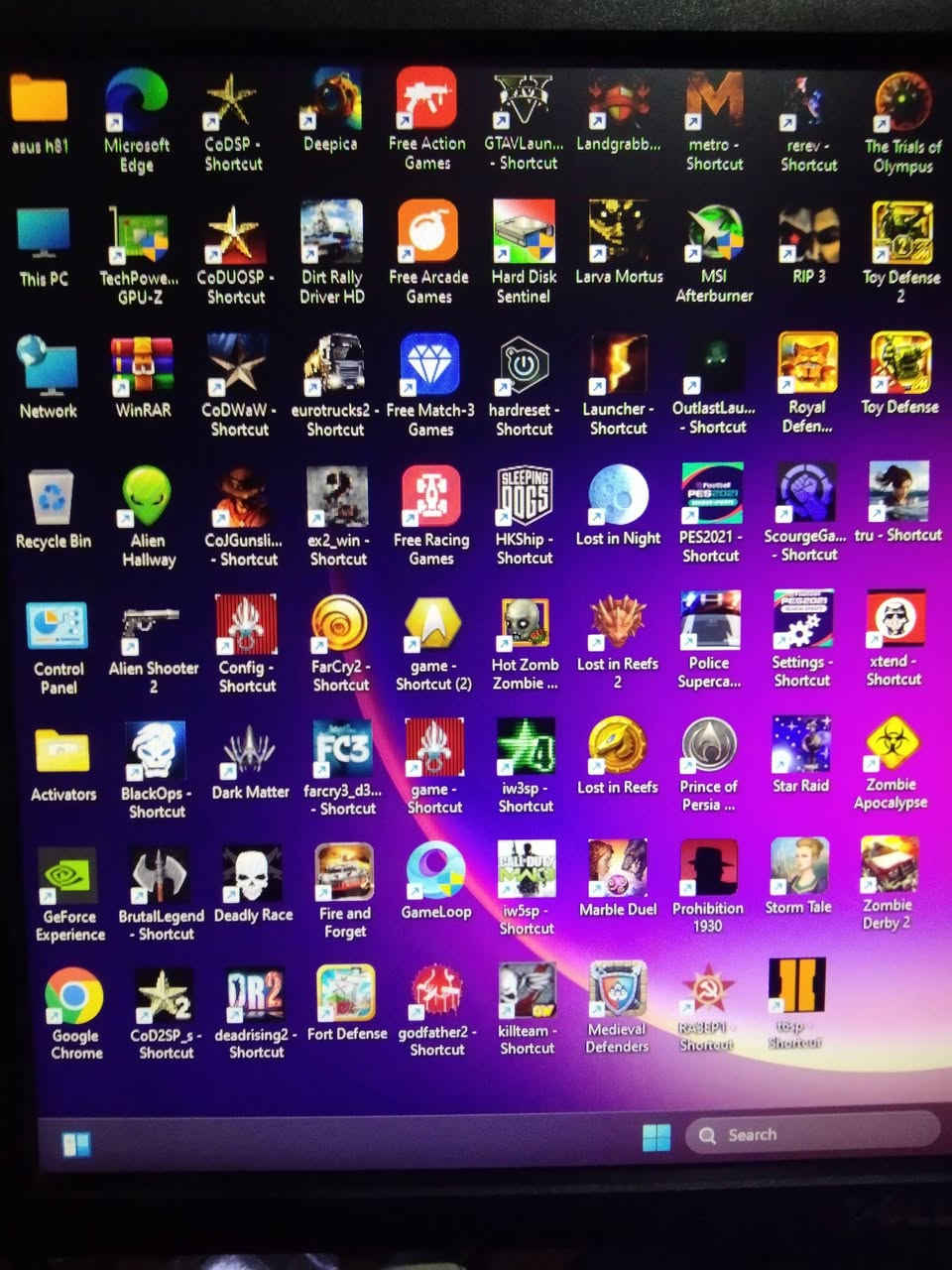Select the Marble Duel icon
This screenshot has width=952, height=1270.
[617, 868]
